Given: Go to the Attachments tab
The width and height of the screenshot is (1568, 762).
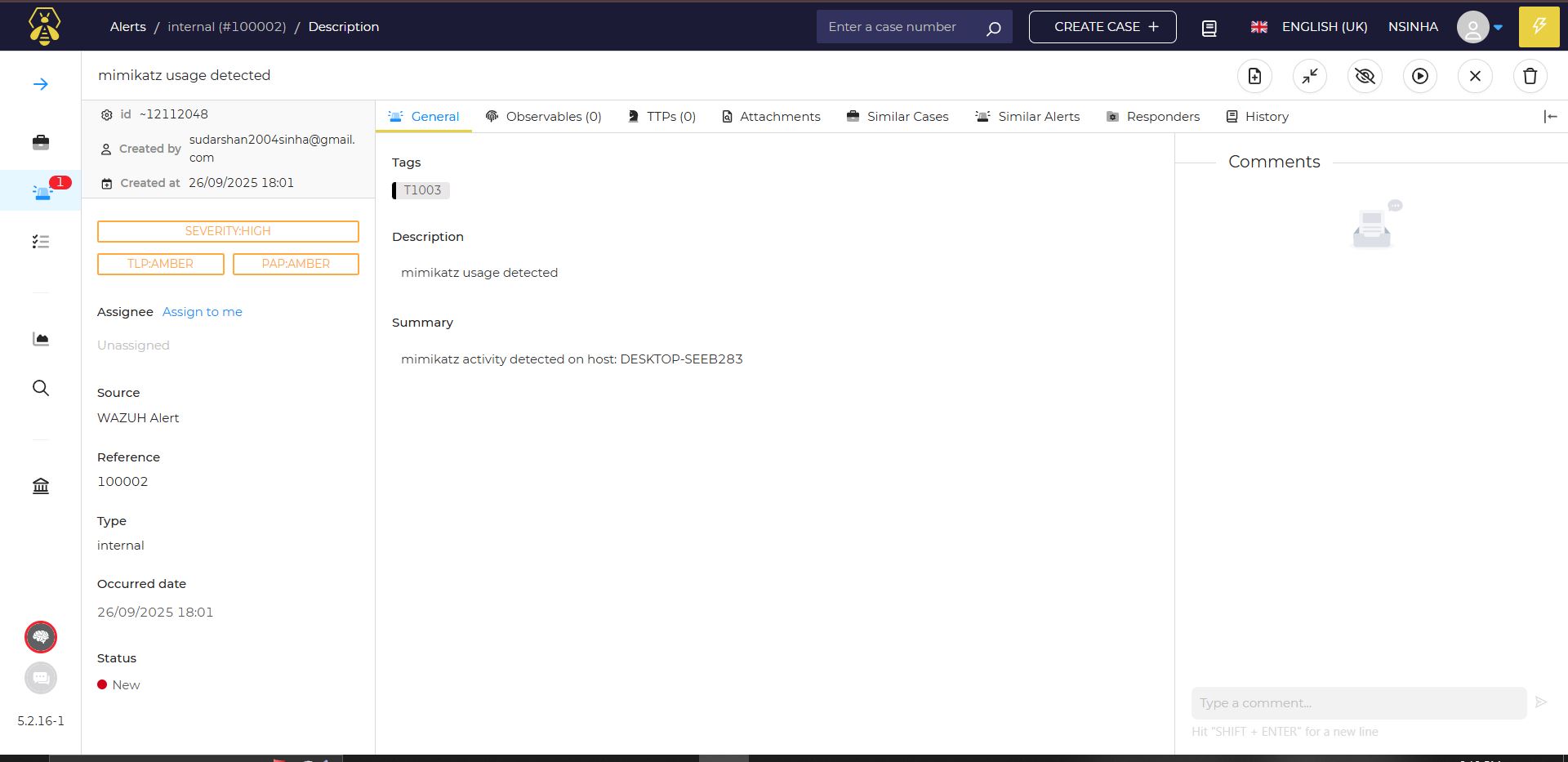Looking at the screenshot, I should point(771,117).
